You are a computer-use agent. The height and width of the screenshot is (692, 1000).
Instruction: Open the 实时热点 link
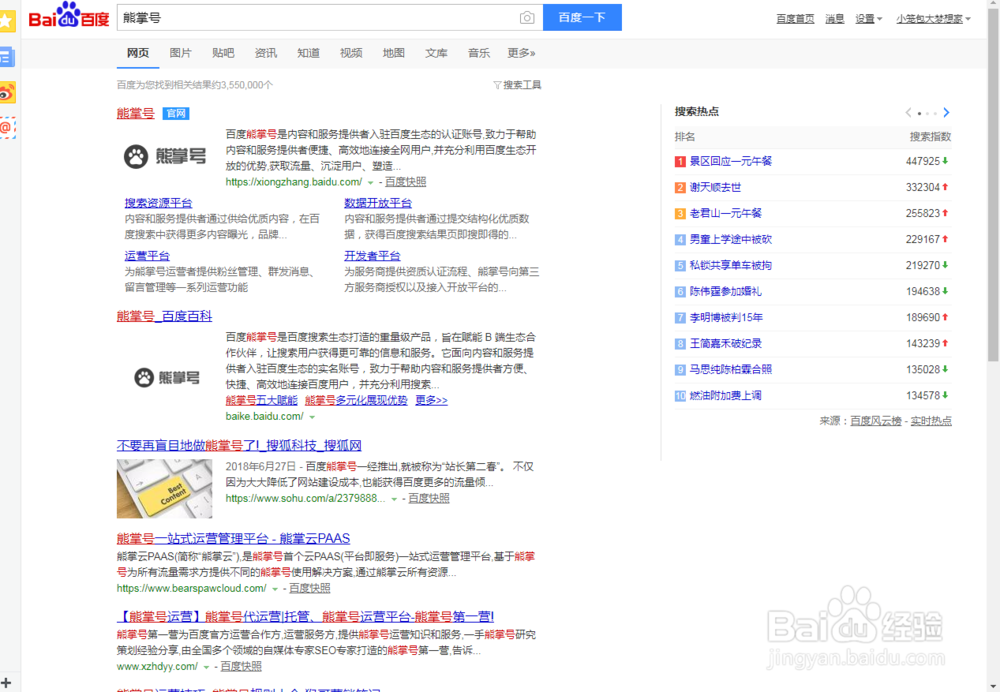(931, 421)
